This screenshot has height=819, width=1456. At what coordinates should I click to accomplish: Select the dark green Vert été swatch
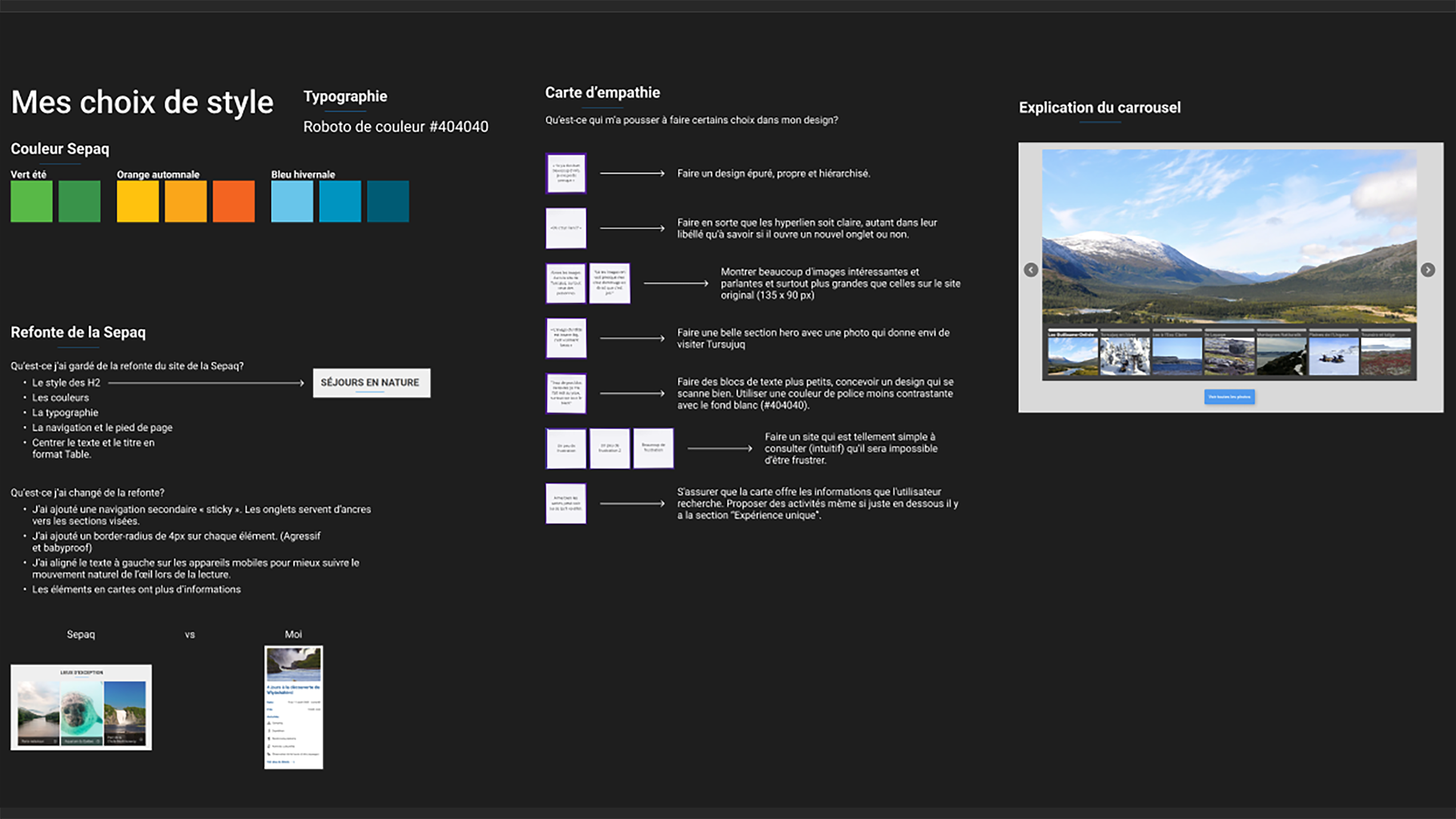click(x=79, y=202)
